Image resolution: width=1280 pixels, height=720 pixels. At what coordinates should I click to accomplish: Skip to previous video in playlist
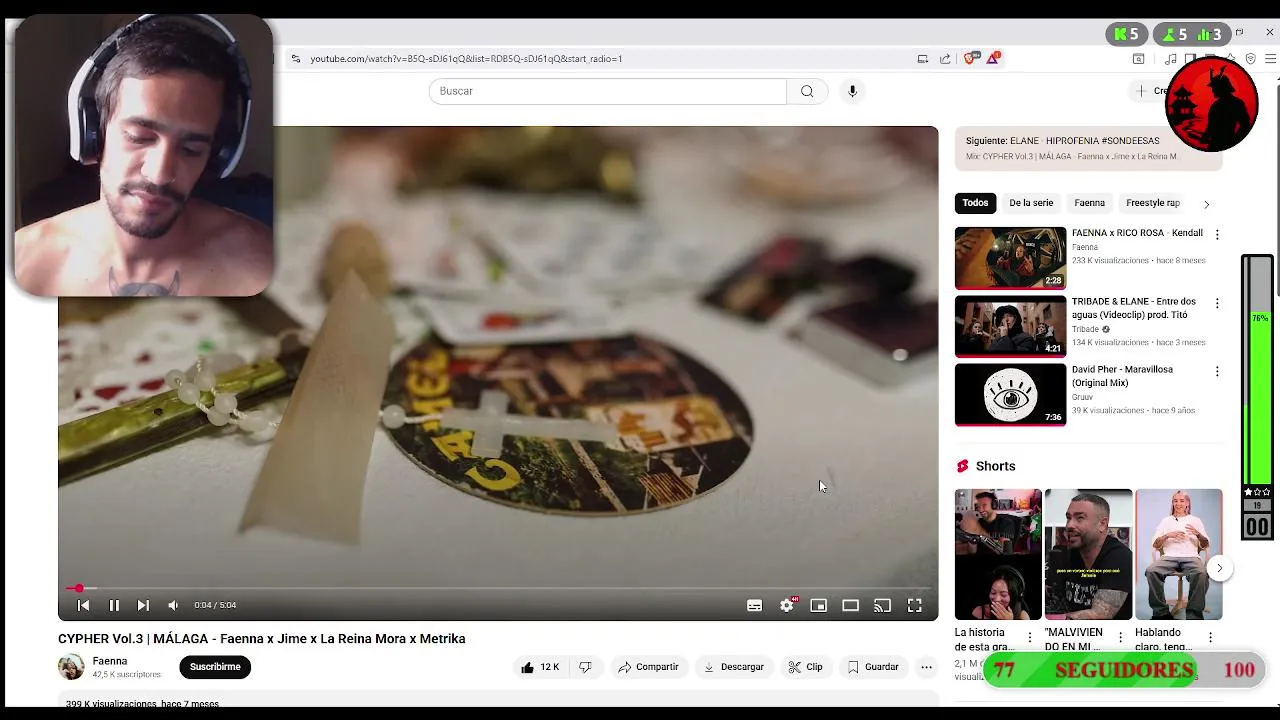(84, 605)
